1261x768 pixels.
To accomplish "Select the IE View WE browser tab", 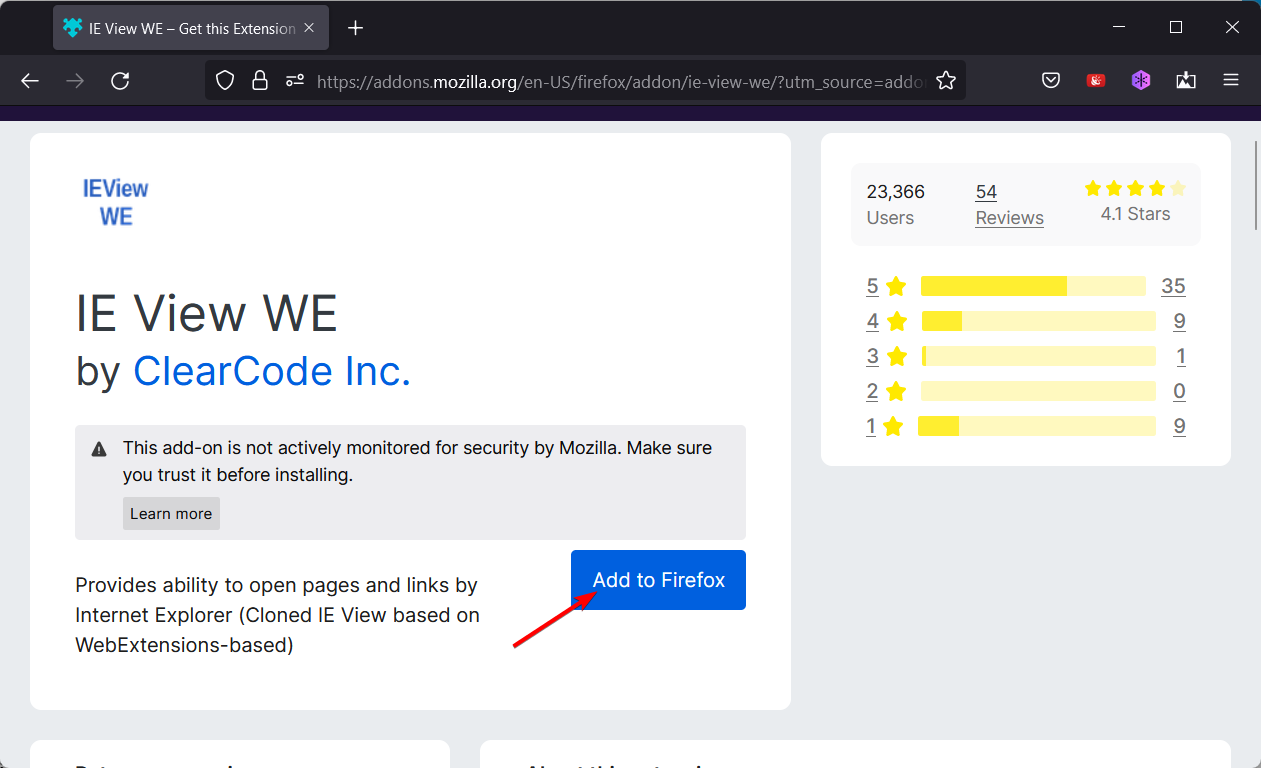I will coord(191,28).
